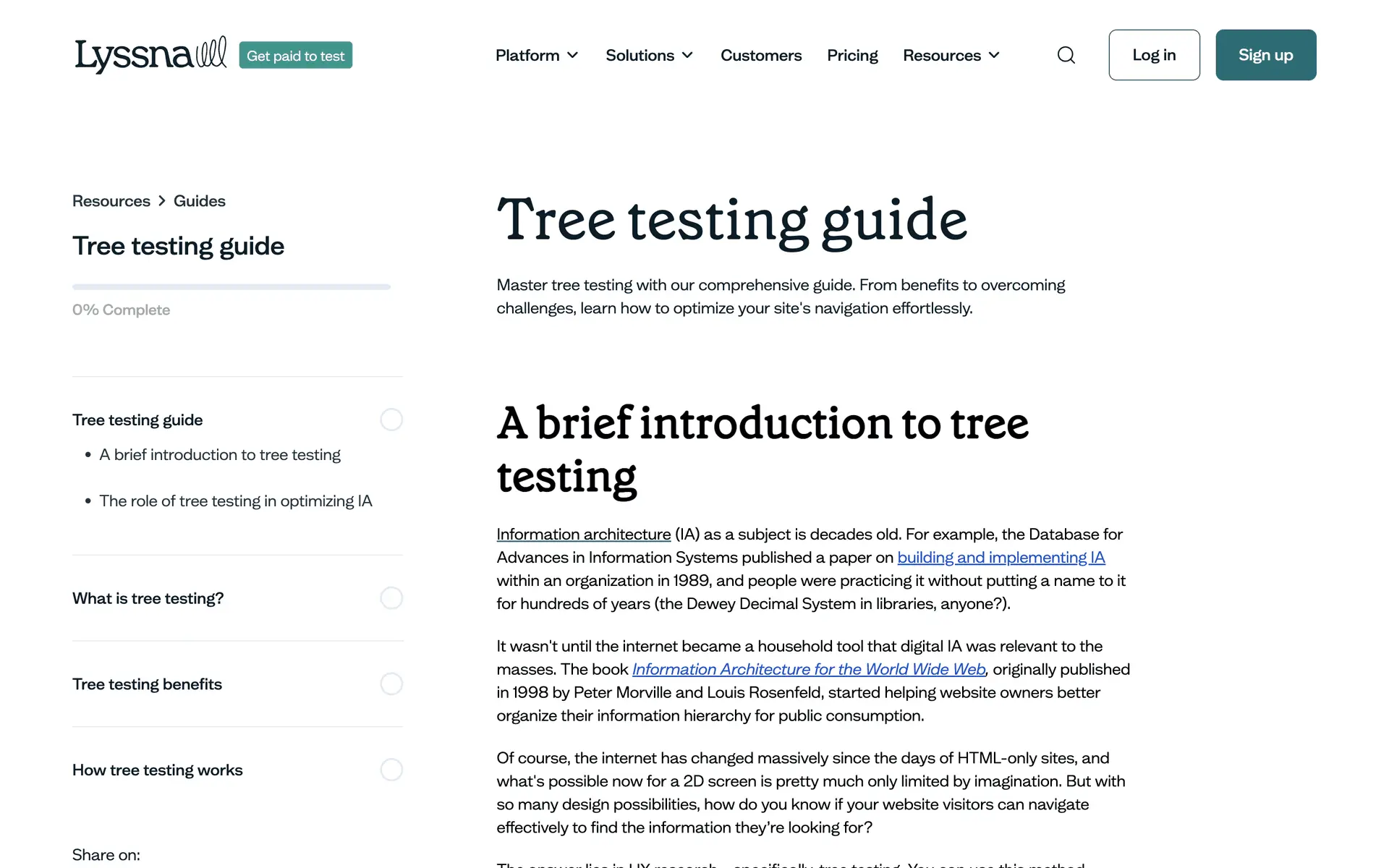Open Guides breadcrumb link
The image size is (1389, 868).
tap(199, 201)
